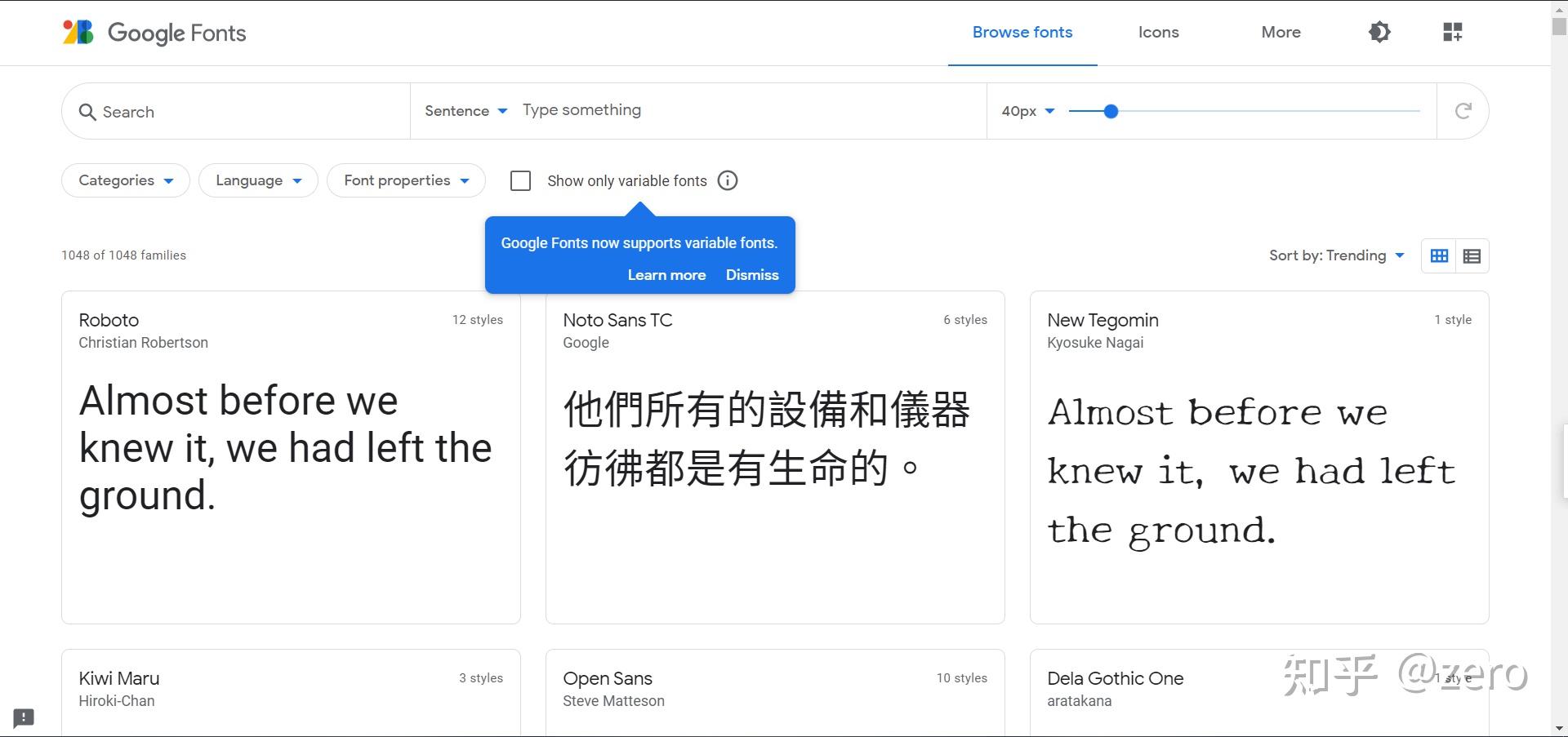
Task: Select the Browse fonts tab
Action: click(x=1022, y=32)
